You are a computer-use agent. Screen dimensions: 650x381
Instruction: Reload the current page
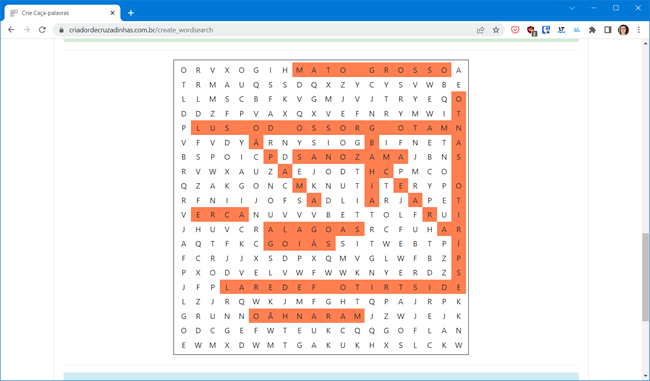pyautogui.click(x=42, y=30)
